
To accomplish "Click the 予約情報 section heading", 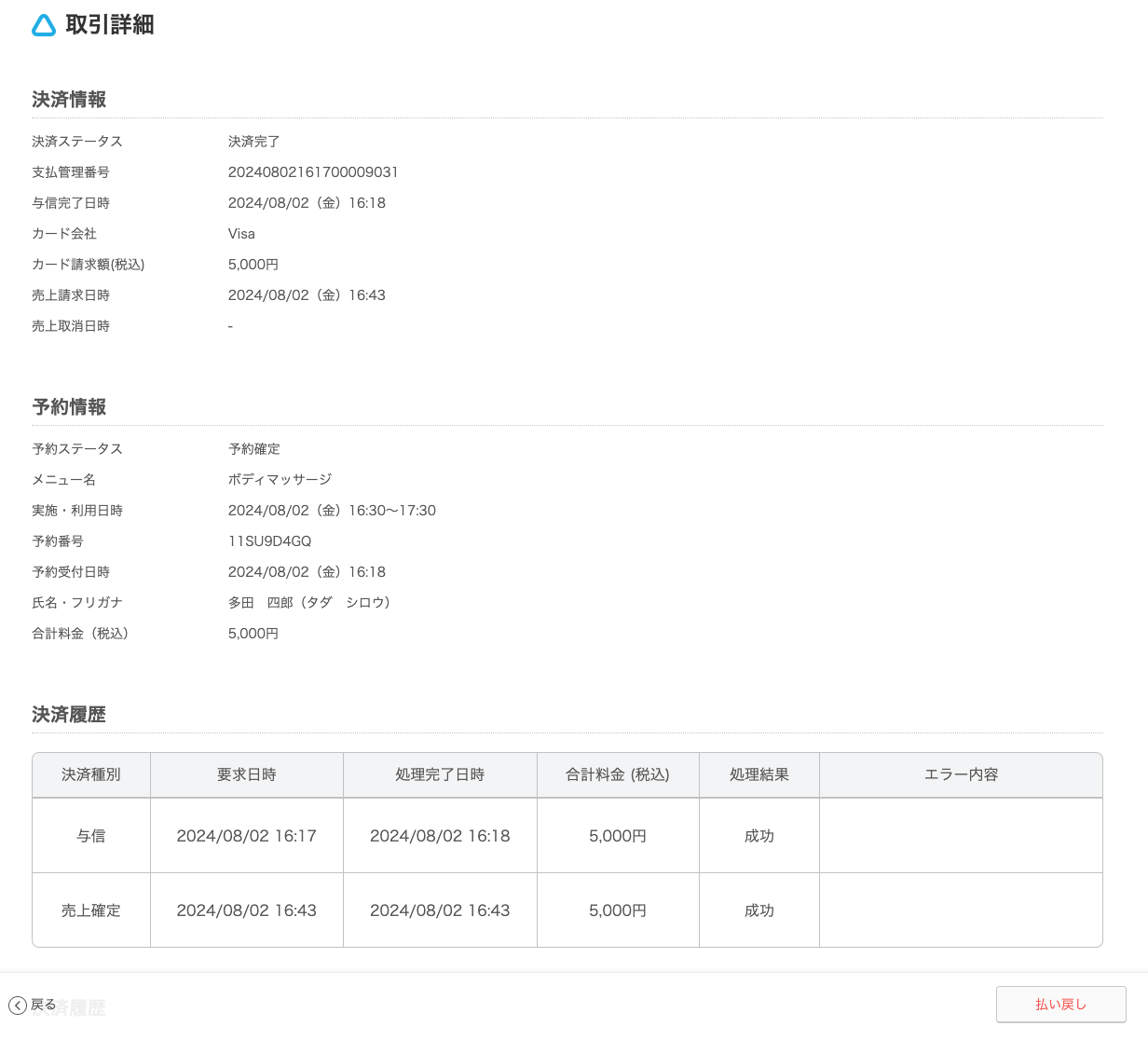I will 69,407.
